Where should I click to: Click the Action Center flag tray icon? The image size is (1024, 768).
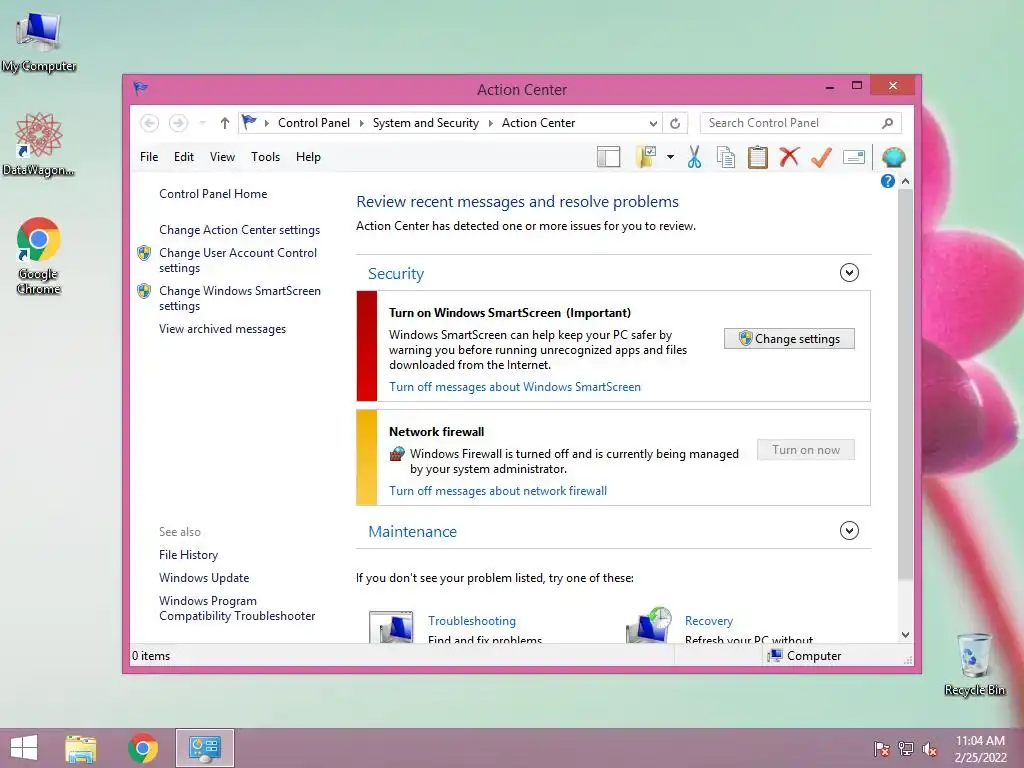click(881, 748)
